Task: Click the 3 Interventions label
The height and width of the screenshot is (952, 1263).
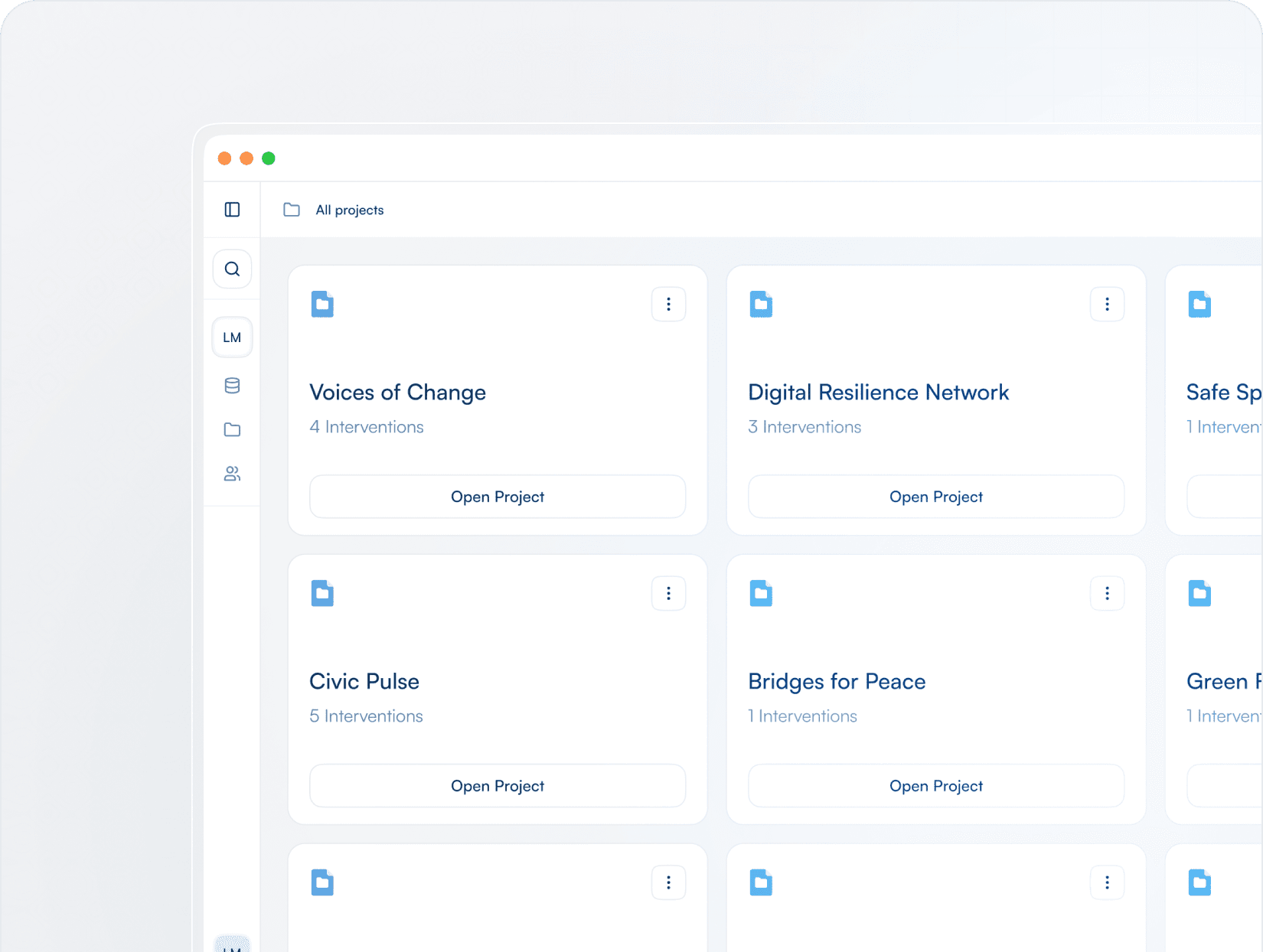Action: coord(804,427)
